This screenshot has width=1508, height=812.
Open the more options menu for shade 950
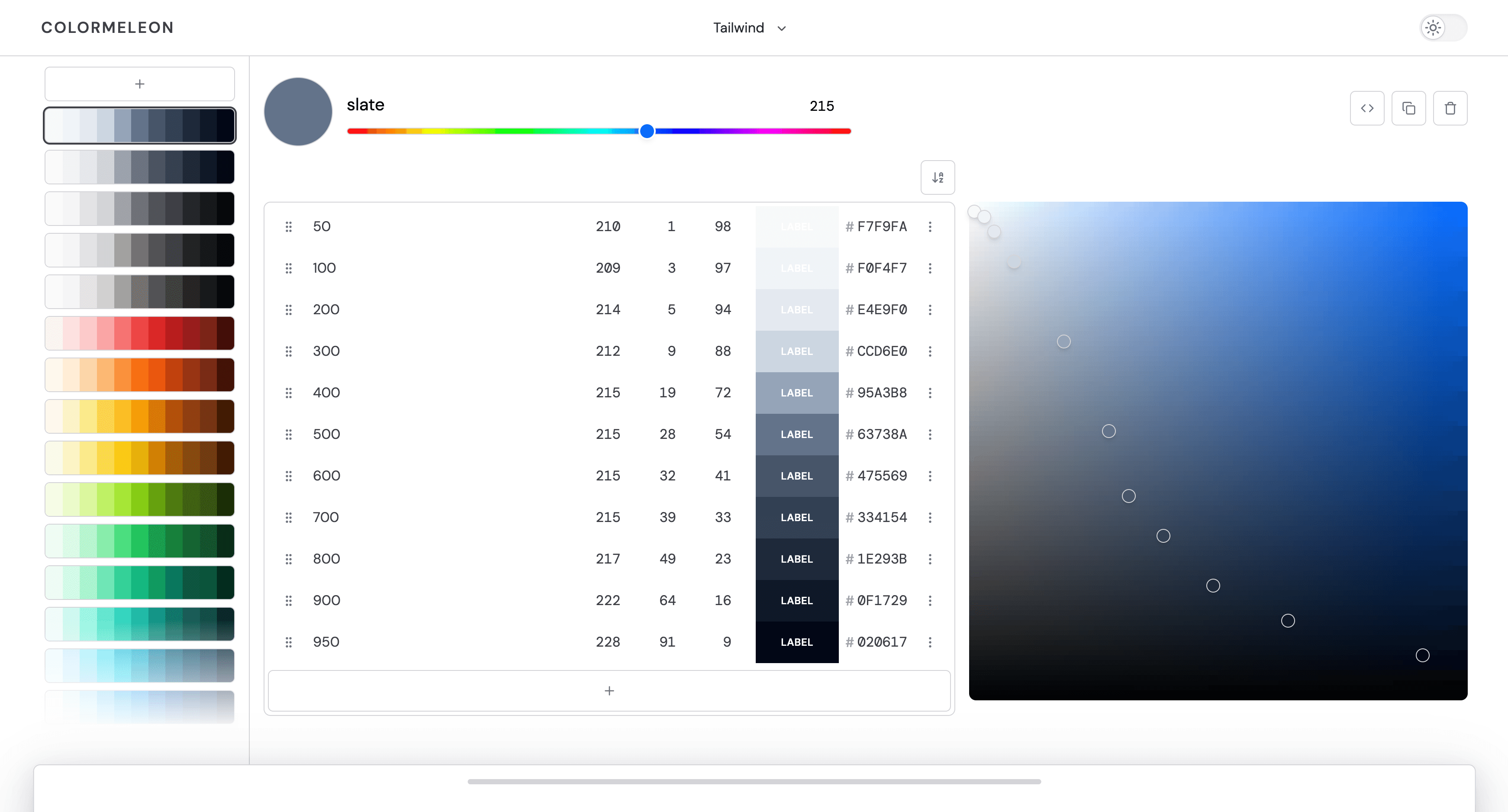pos(930,642)
